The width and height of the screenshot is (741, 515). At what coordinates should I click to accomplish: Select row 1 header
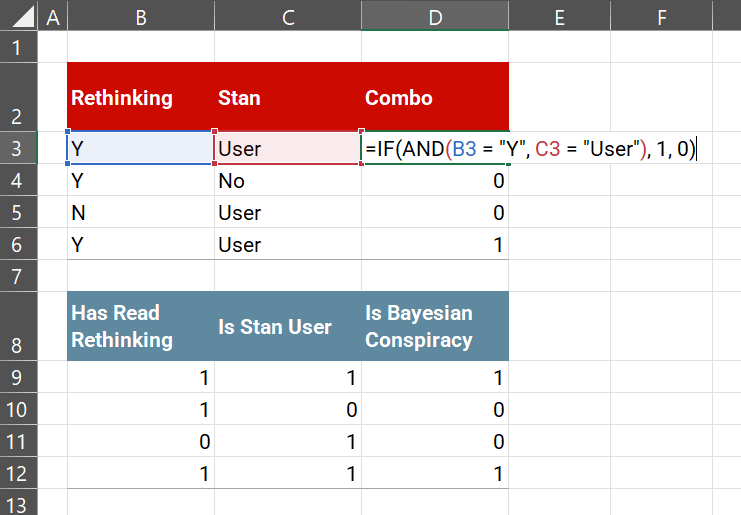tap(18, 47)
